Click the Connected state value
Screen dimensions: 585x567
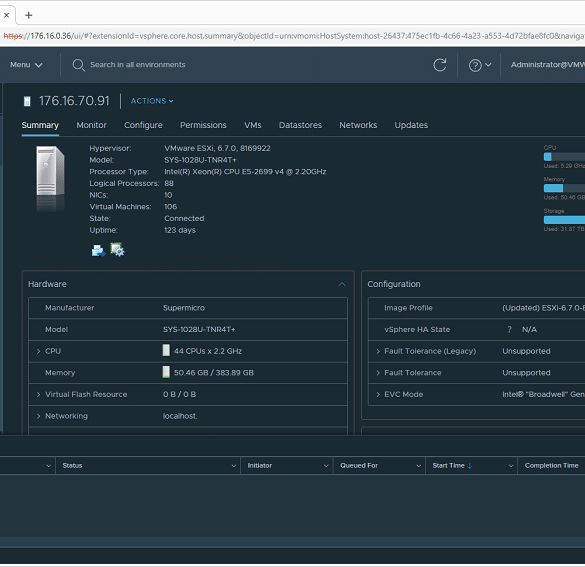tap(184, 218)
